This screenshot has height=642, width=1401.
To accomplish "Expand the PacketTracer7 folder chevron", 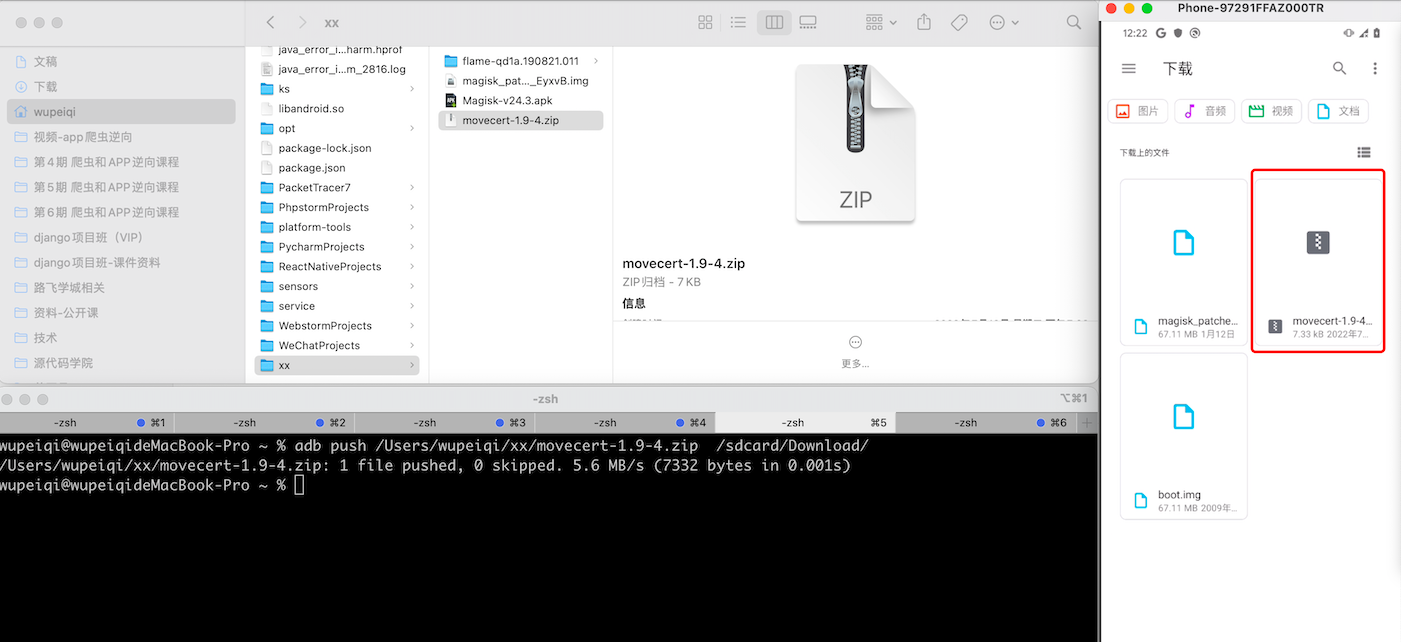I will point(412,187).
